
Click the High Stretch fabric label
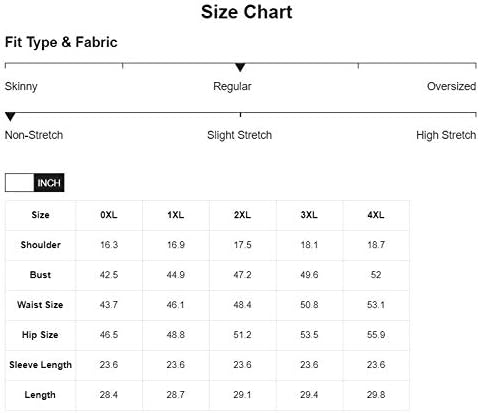click(446, 135)
